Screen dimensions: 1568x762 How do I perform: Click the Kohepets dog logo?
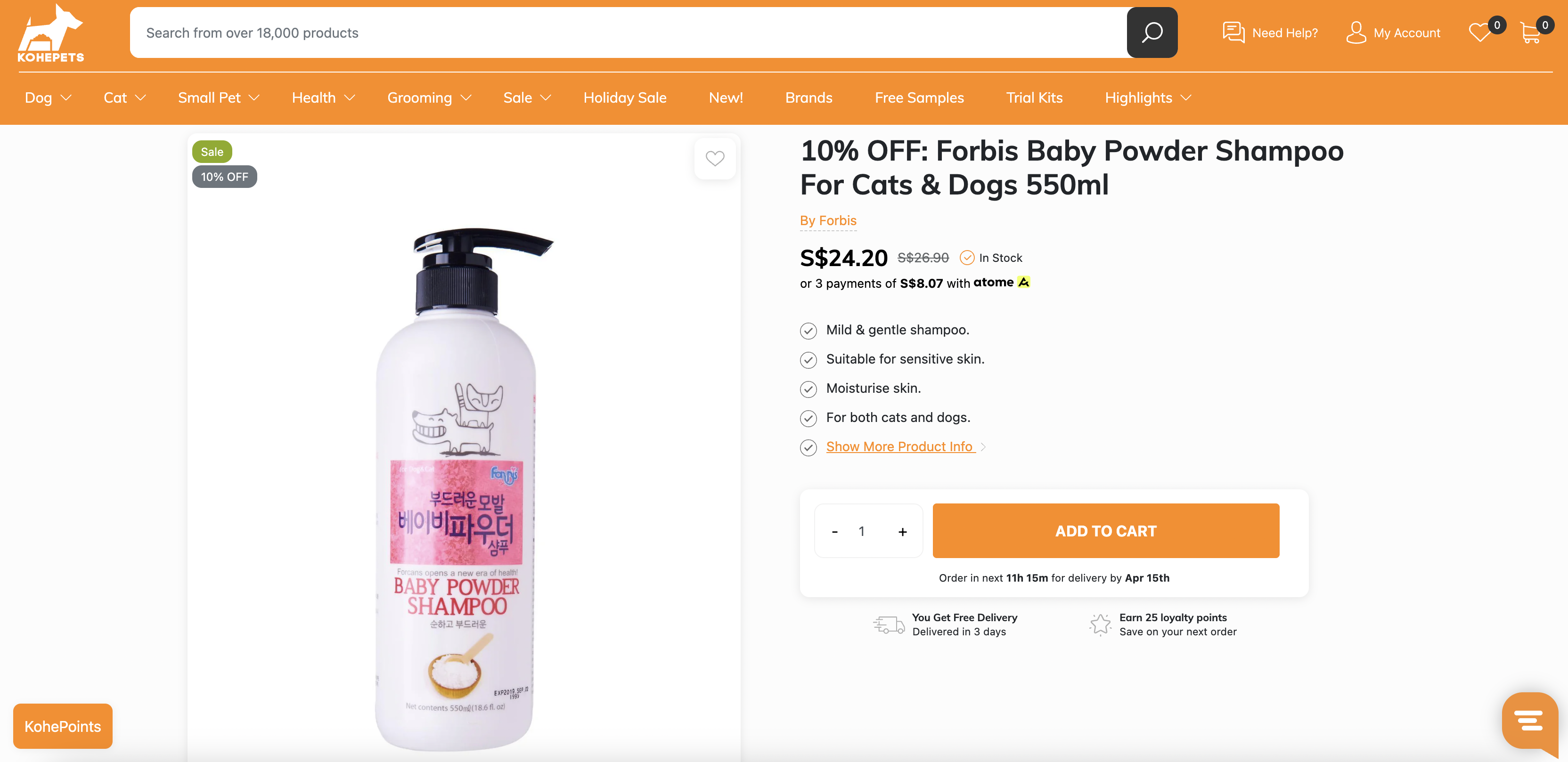tap(50, 33)
